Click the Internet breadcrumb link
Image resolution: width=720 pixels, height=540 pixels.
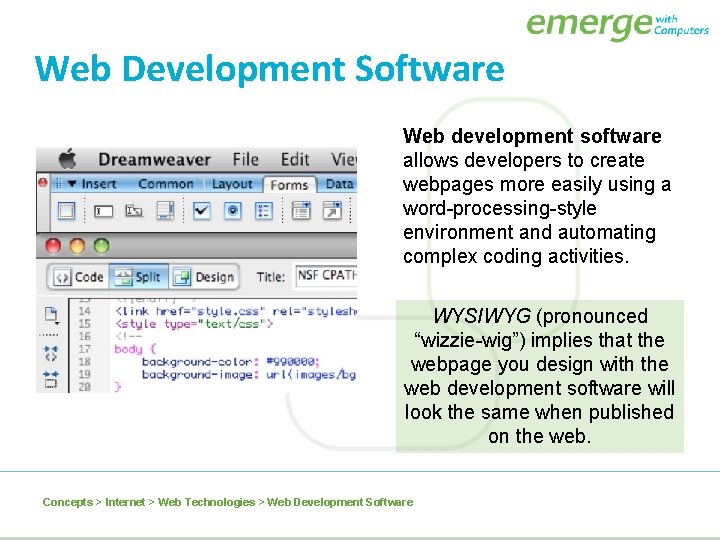click(x=125, y=502)
